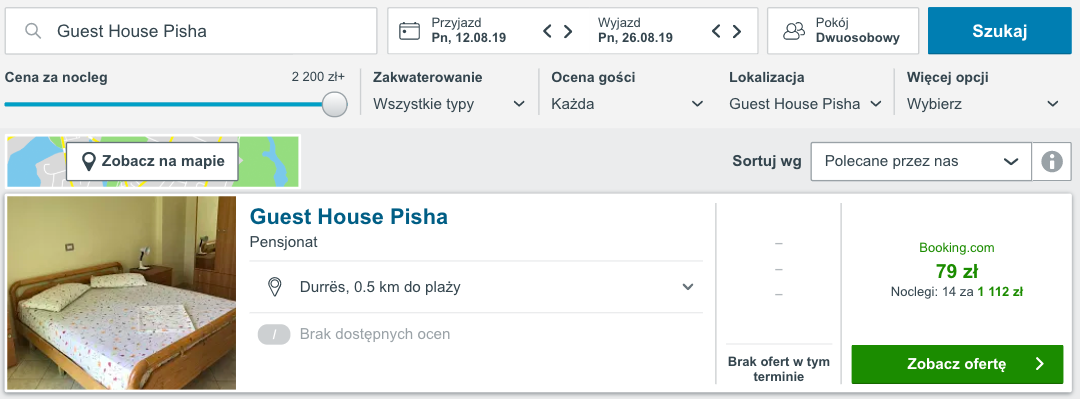Open Zakwaterowanie type dropdown

point(450,105)
